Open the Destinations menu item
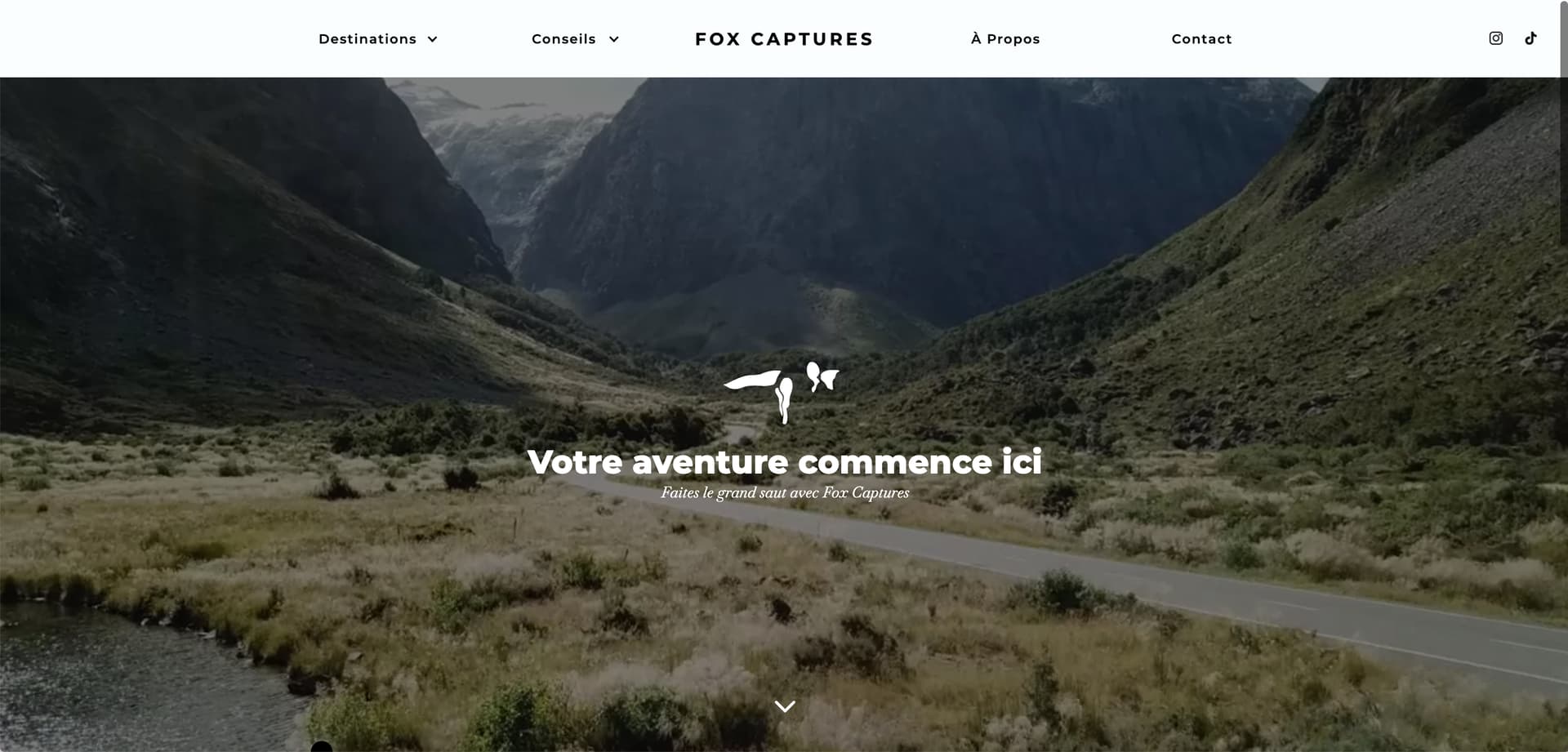Viewport: 1568px width, 752px height. click(x=367, y=39)
